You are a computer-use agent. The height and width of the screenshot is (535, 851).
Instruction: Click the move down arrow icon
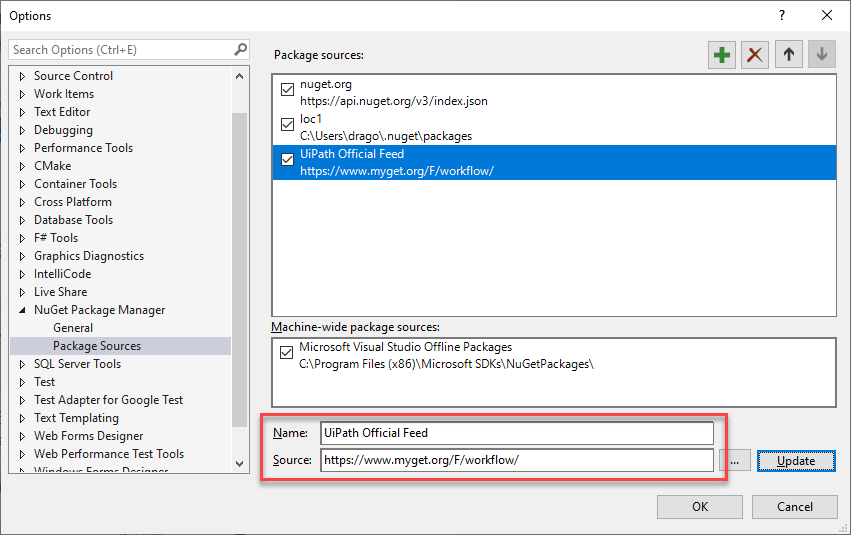coord(822,55)
